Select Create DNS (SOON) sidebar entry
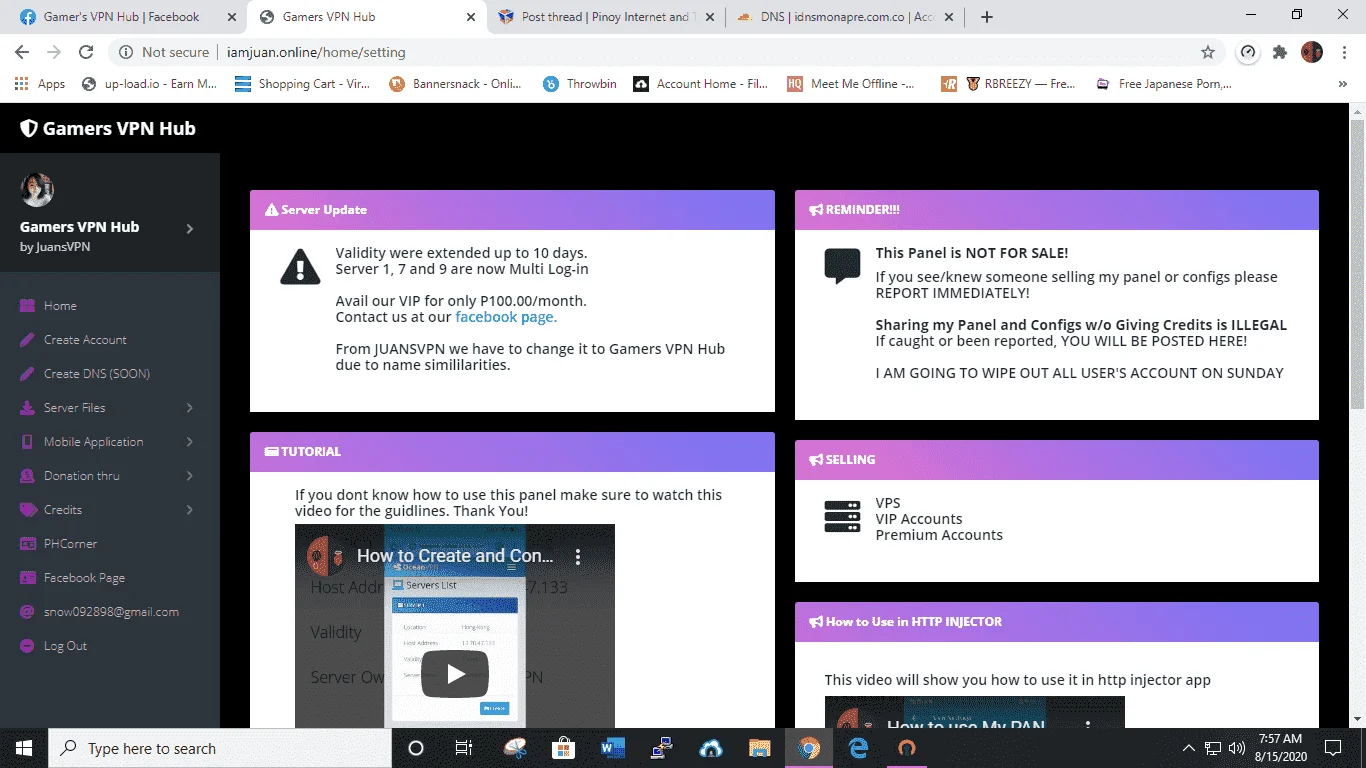This screenshot has height=768, width=1366. pos(96,374)
